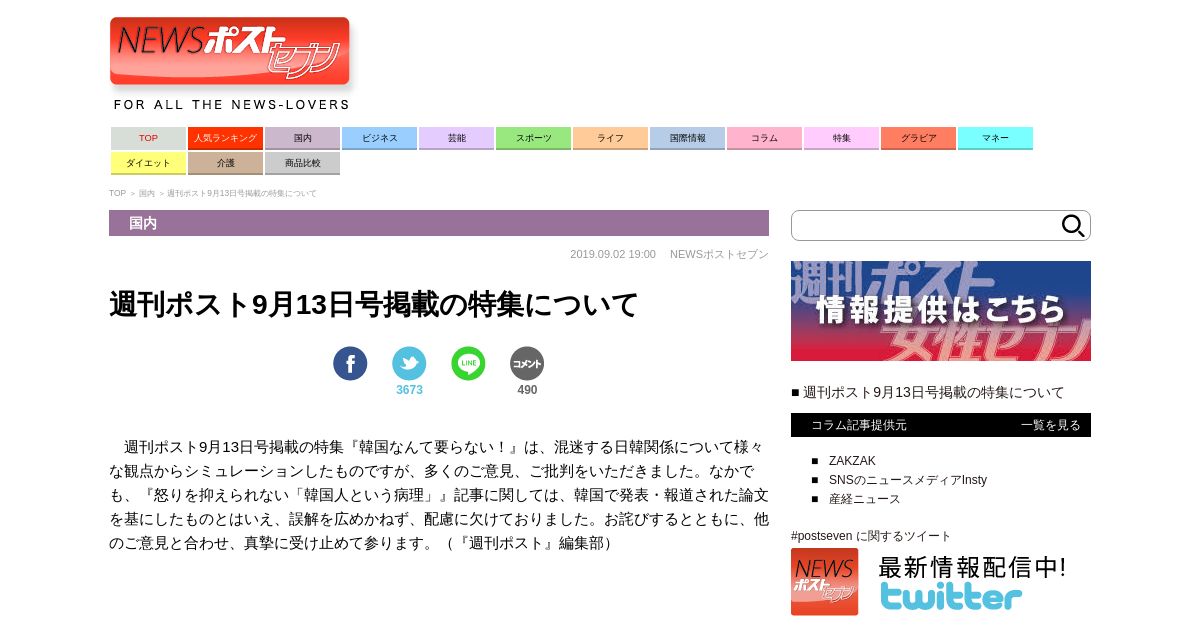Screen dimensions: 1200x630
Task: Click the NEWSポストセブン logo
Action: pyautogui.click(x=230, y=51)
